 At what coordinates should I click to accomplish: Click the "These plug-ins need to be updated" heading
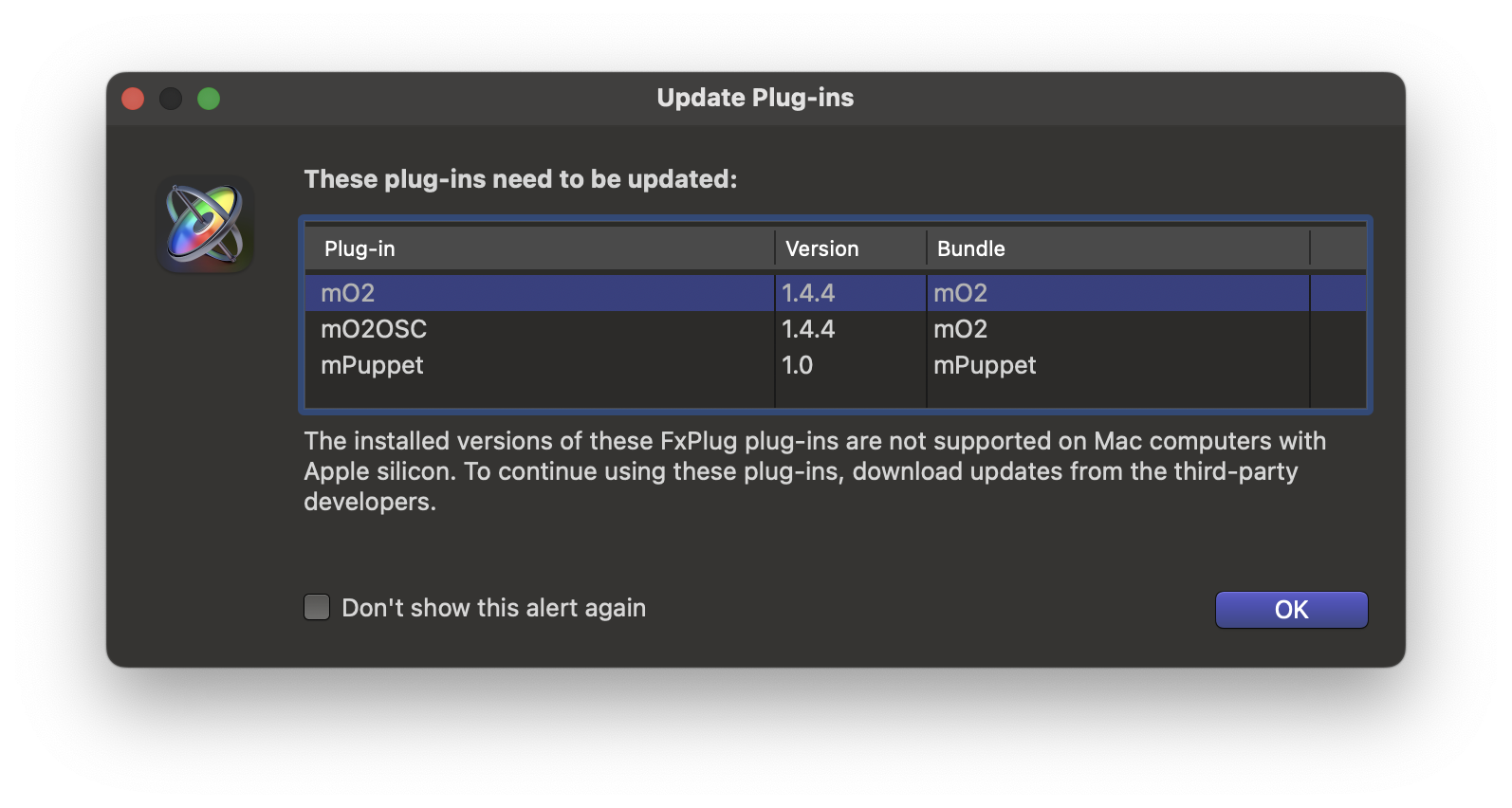(x=520, y=179)
